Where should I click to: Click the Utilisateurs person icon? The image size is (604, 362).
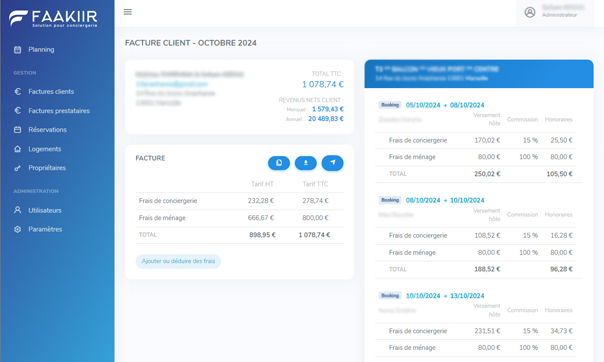click(17, 210)
